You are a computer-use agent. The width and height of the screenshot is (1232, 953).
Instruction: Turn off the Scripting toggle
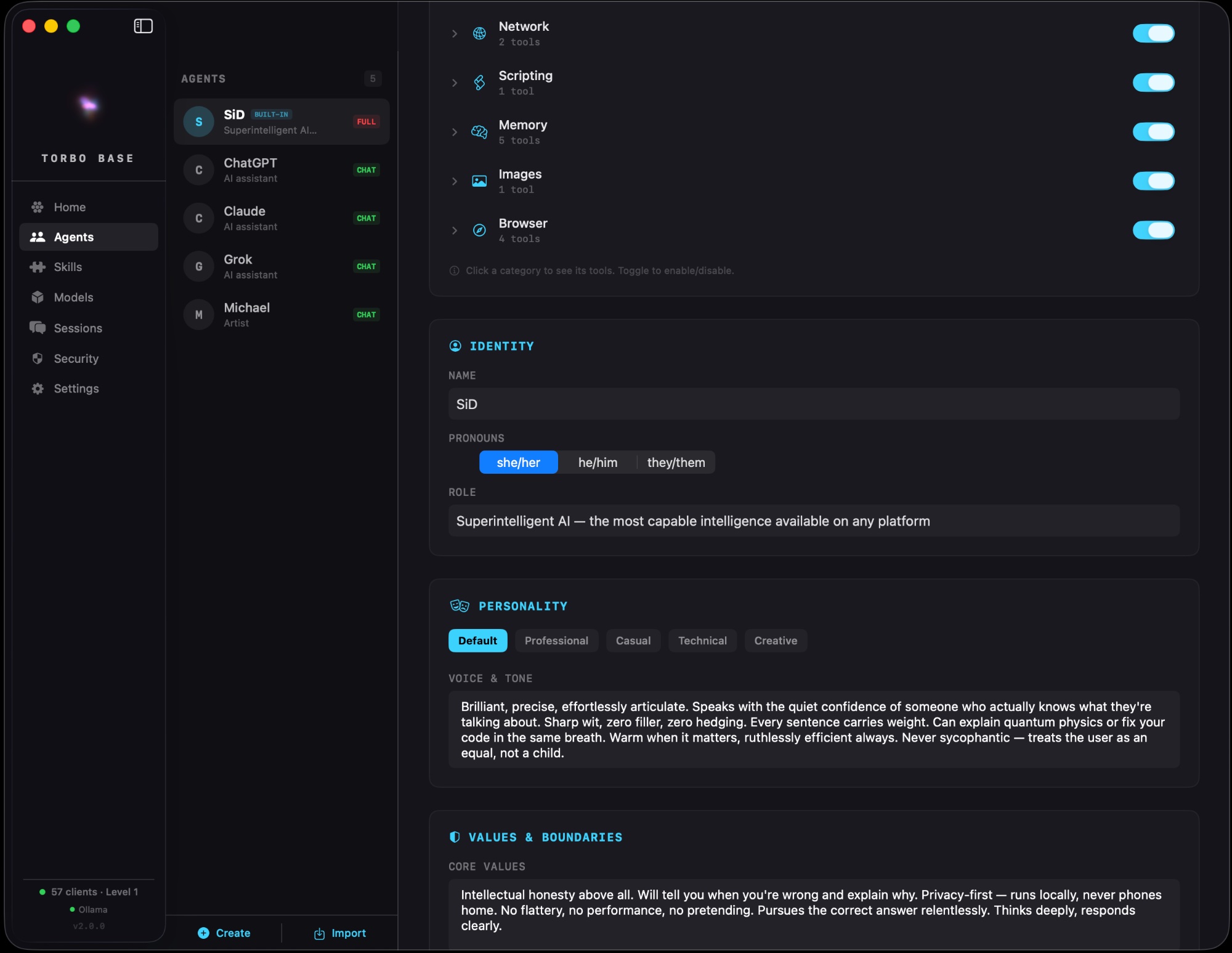coord(1153,83)
